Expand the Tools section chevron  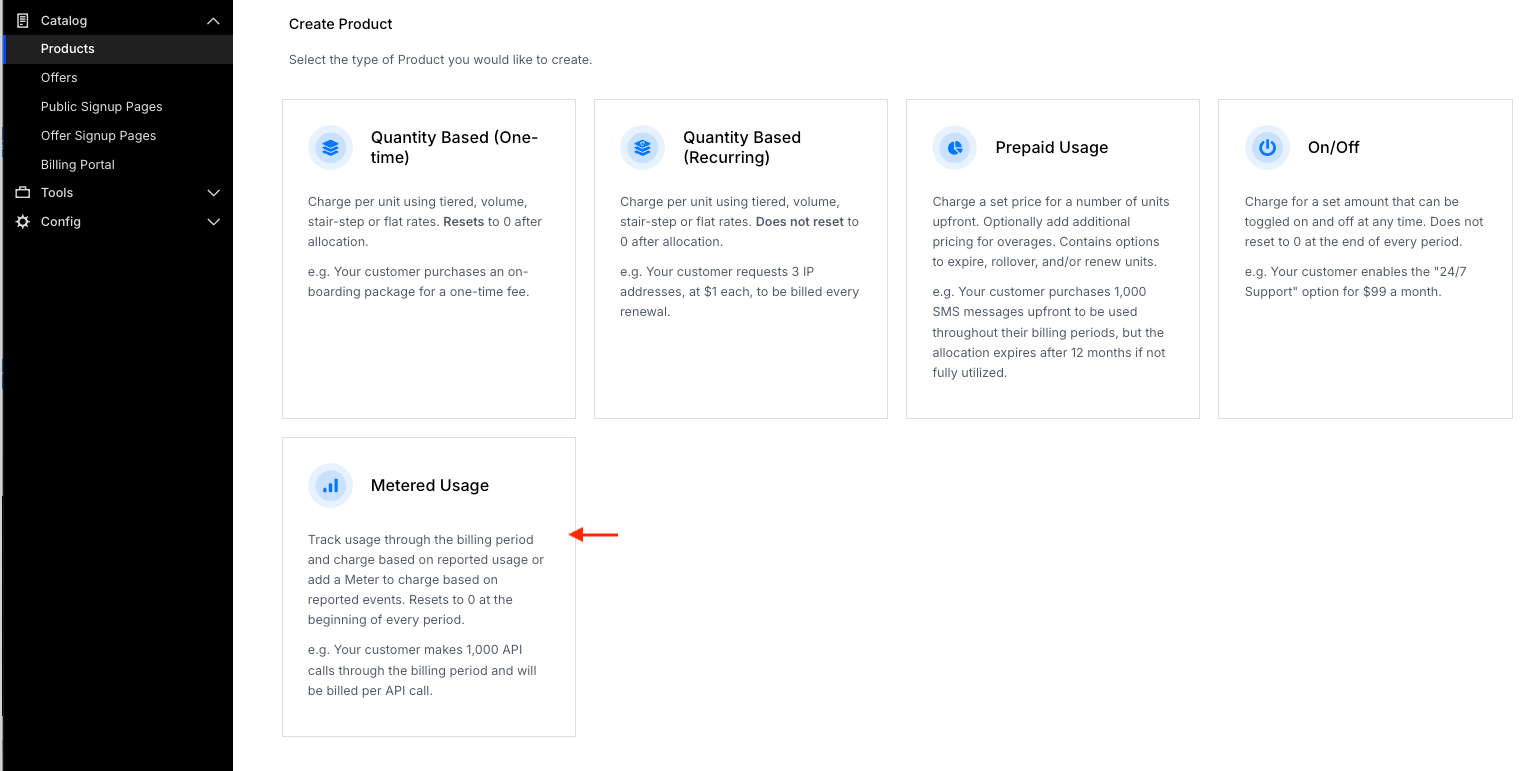click(213, 192)
